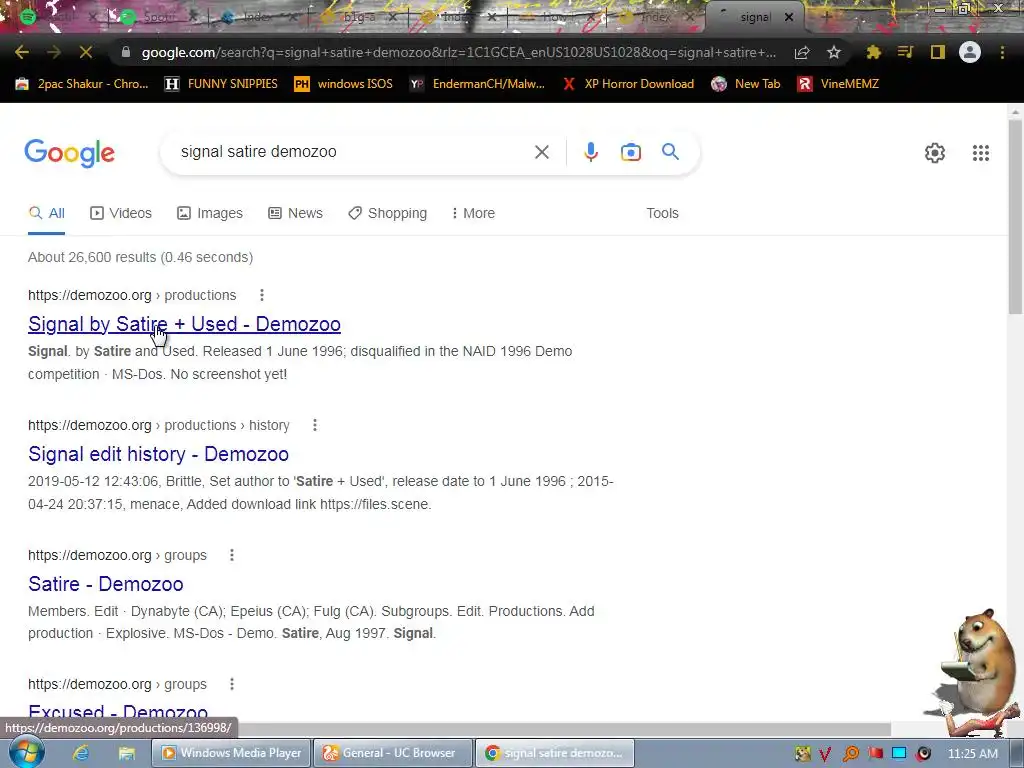
Task: Click the Google logo
Action: pos(69,153)
